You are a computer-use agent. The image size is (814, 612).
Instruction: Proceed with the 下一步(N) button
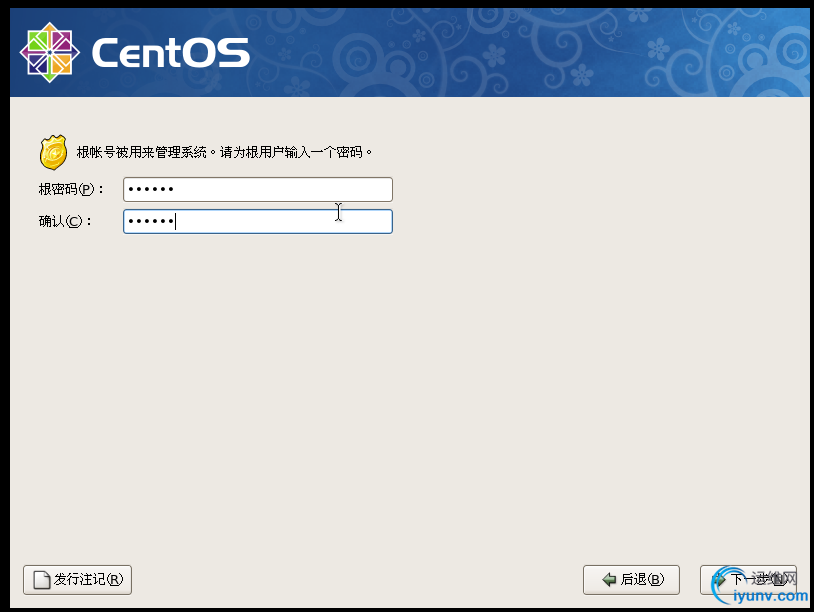(748, 580)
